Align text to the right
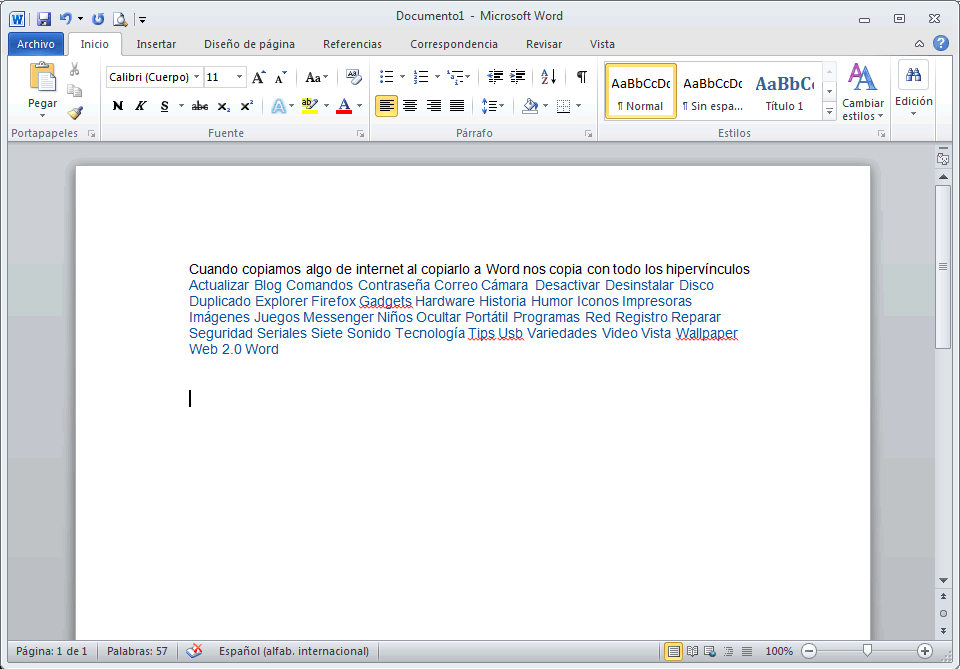This screenshot has height=669, width=960. pos(433,106)
